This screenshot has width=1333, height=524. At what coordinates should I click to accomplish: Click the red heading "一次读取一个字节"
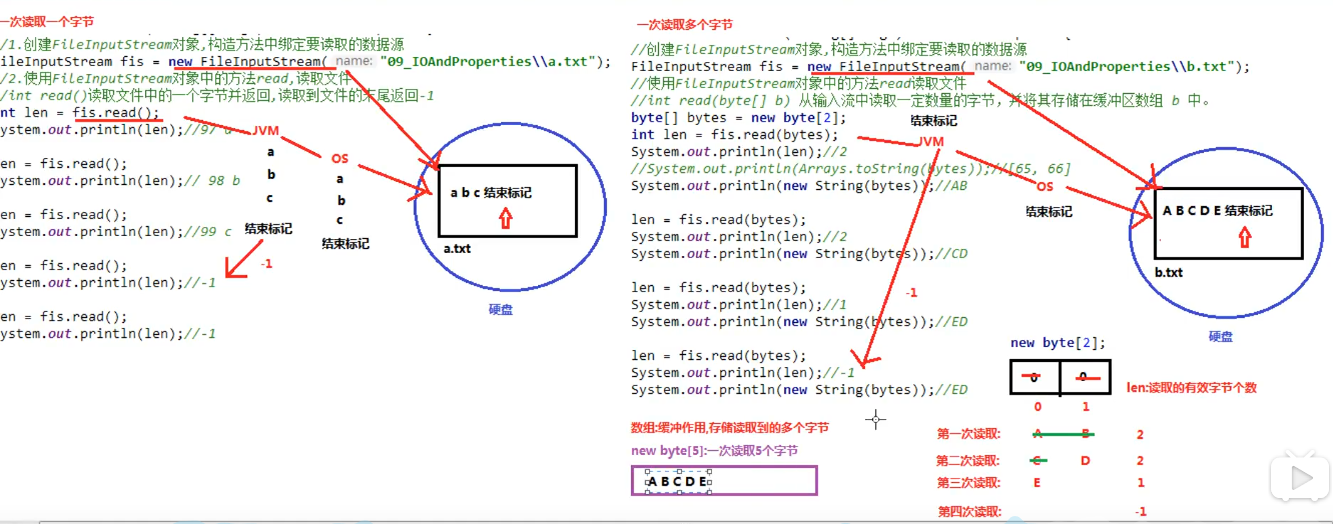(46, 23)
